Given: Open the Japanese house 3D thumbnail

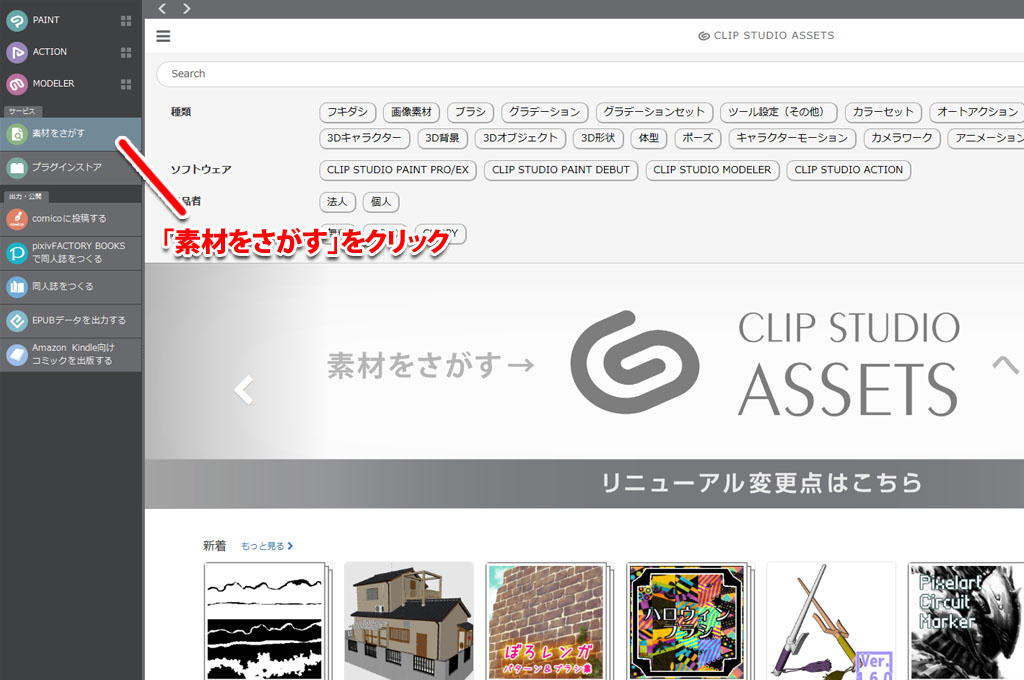Looking at the screenshot, I should click(x=409, y=620).
